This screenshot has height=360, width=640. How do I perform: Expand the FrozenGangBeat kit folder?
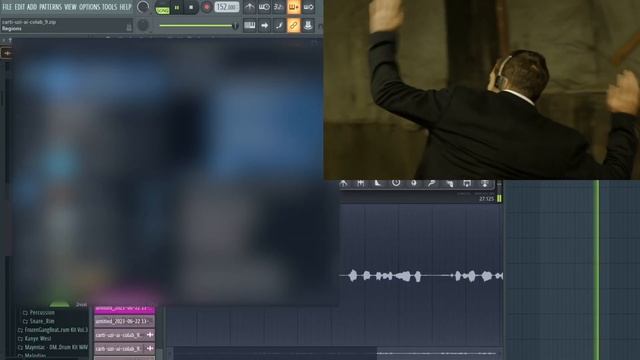click(x=53, y=330)
